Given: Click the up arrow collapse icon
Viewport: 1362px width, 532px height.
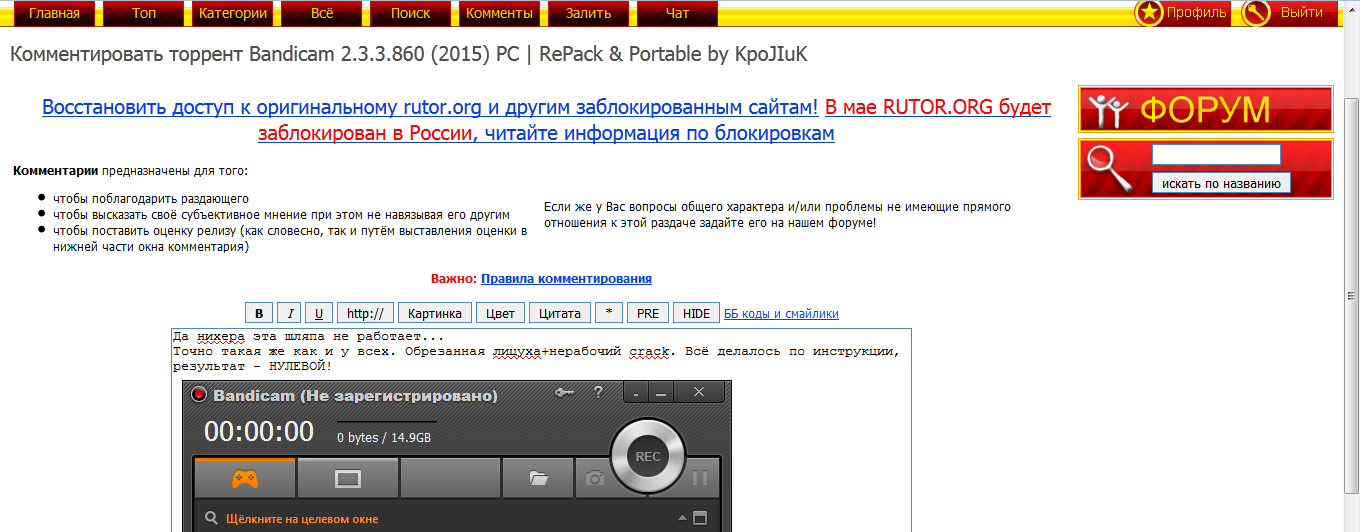Looking at the screenshot, I should click(x=683, y=518).
